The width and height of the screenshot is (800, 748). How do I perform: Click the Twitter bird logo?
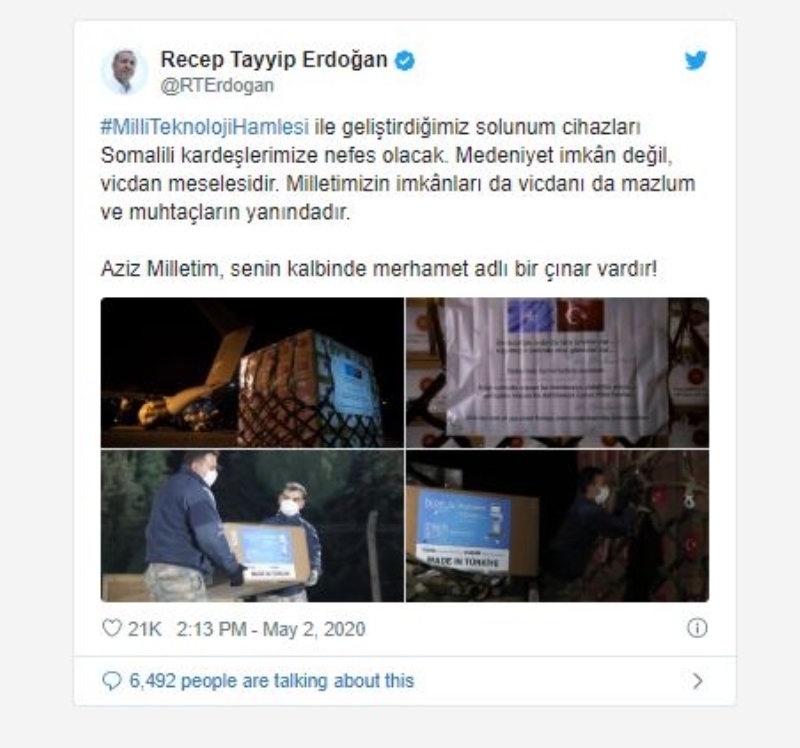695,60
